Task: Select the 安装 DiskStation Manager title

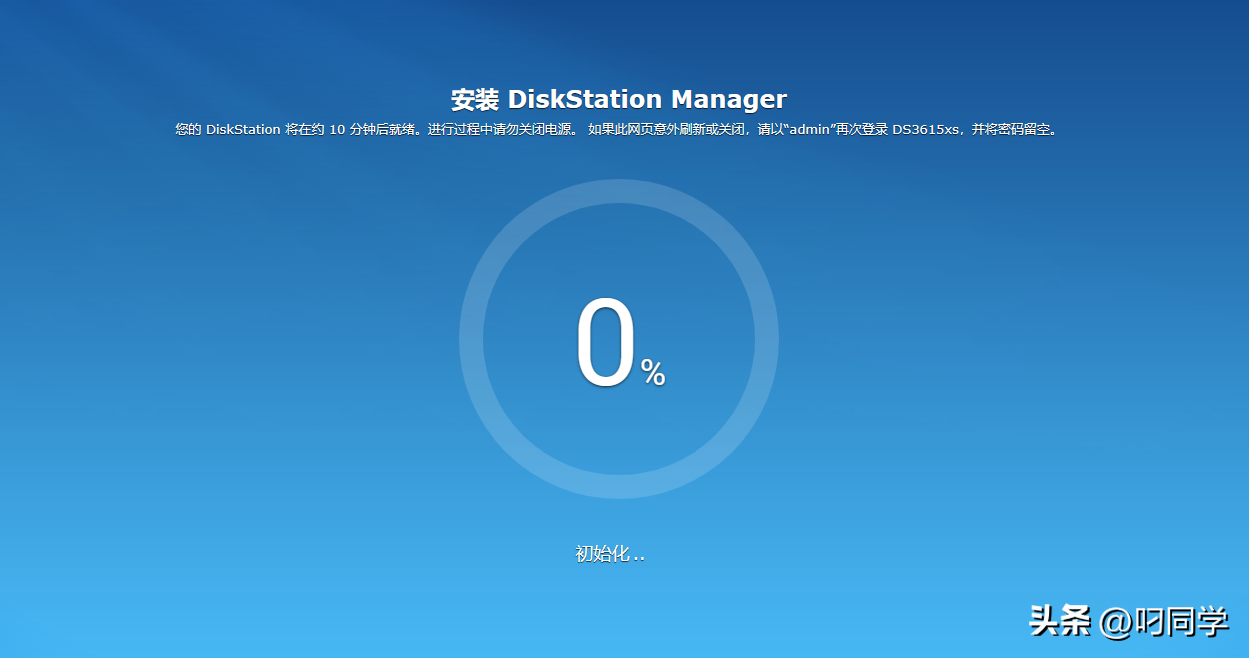Action: click(x=619, y=99)
